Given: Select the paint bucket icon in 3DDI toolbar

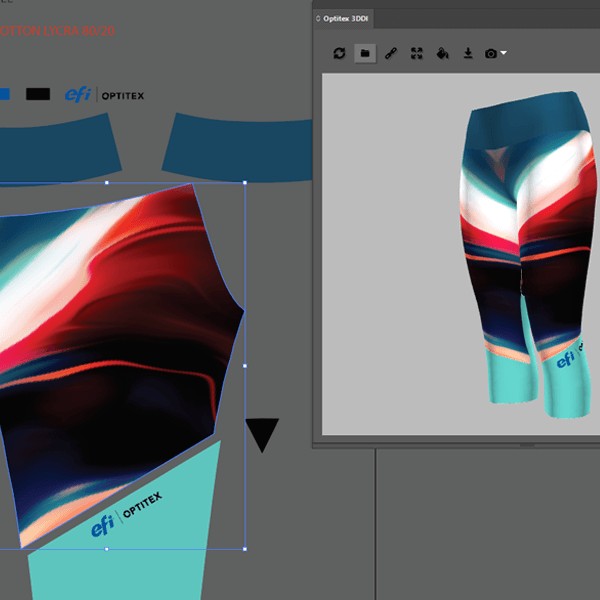Looking at the screenshot, I should coord(442,53).
